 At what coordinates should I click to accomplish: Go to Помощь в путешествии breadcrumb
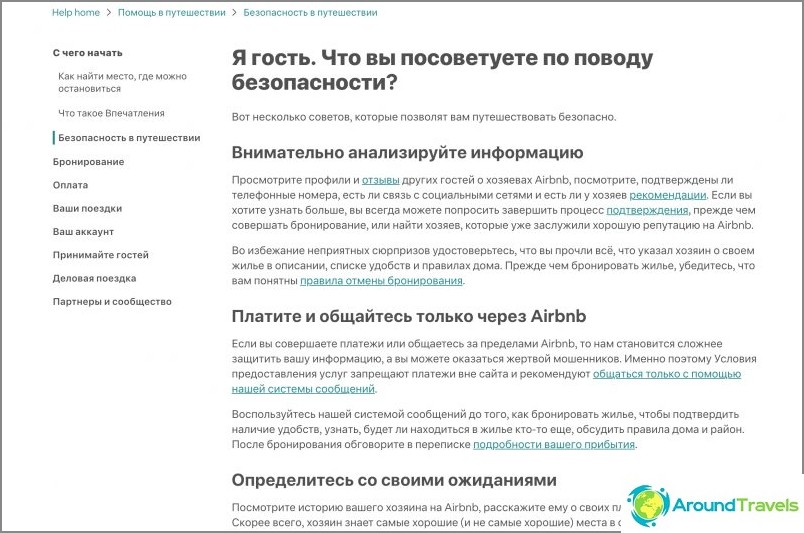tap(171, 12)
